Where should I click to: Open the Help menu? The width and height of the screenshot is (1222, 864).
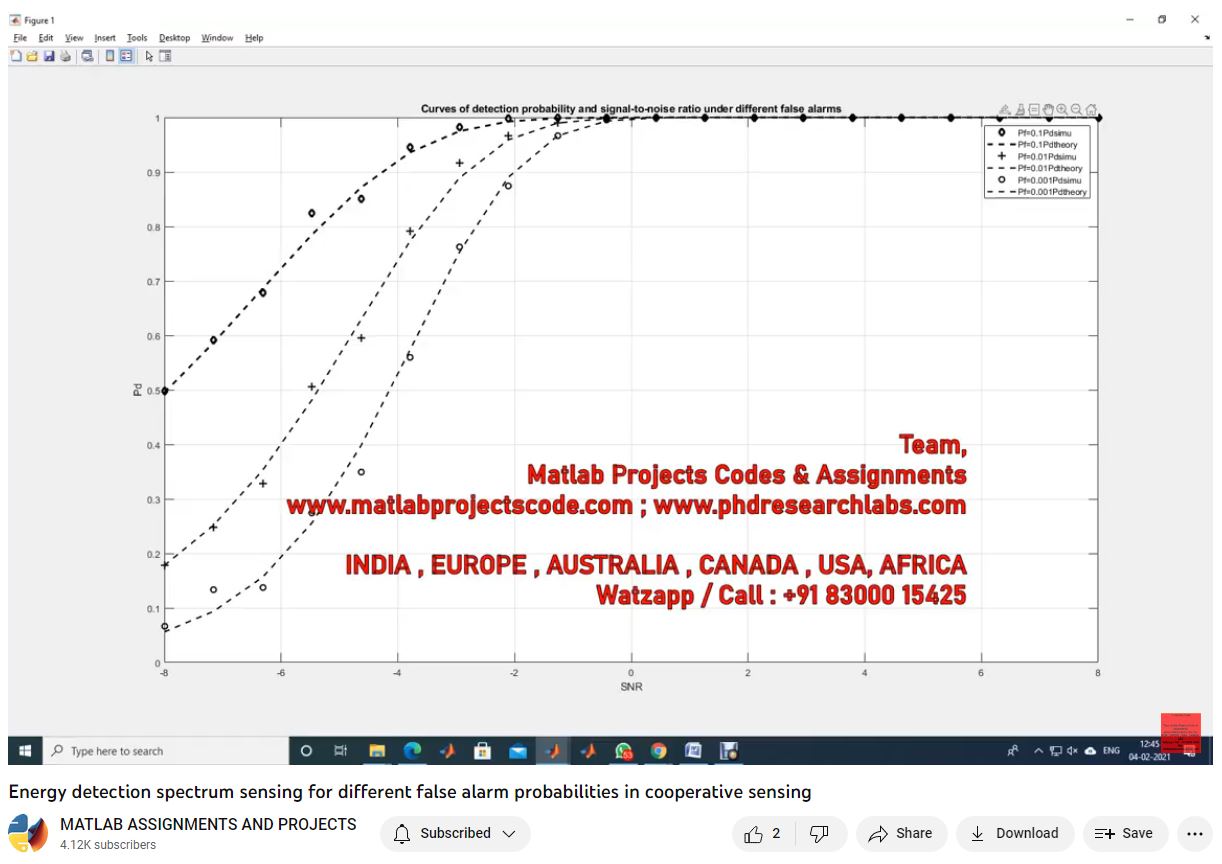[x=254, y=38]
